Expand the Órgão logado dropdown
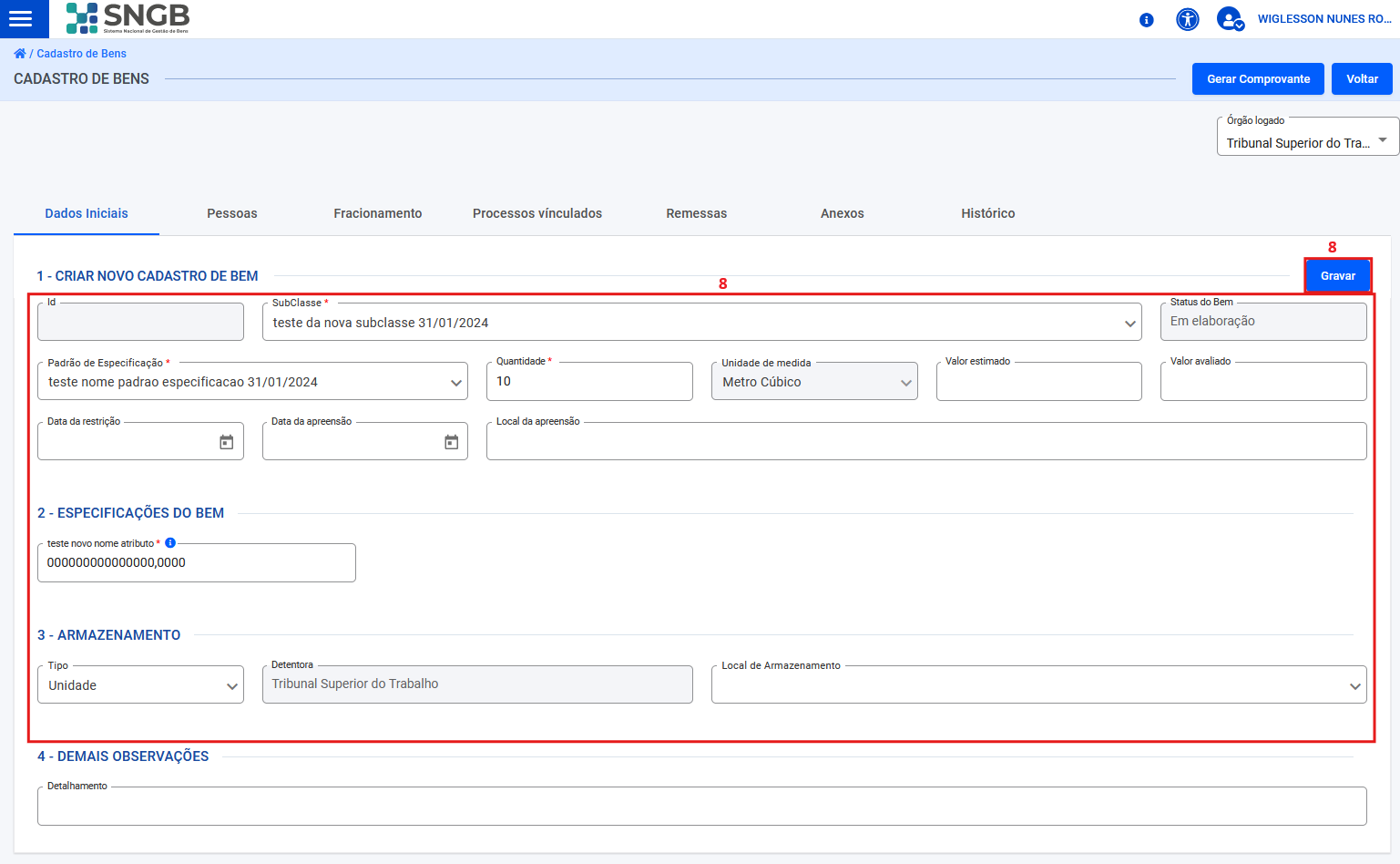Viewport: 1400px width, 864px height. pyautogui.click(x=1308, y=137)
